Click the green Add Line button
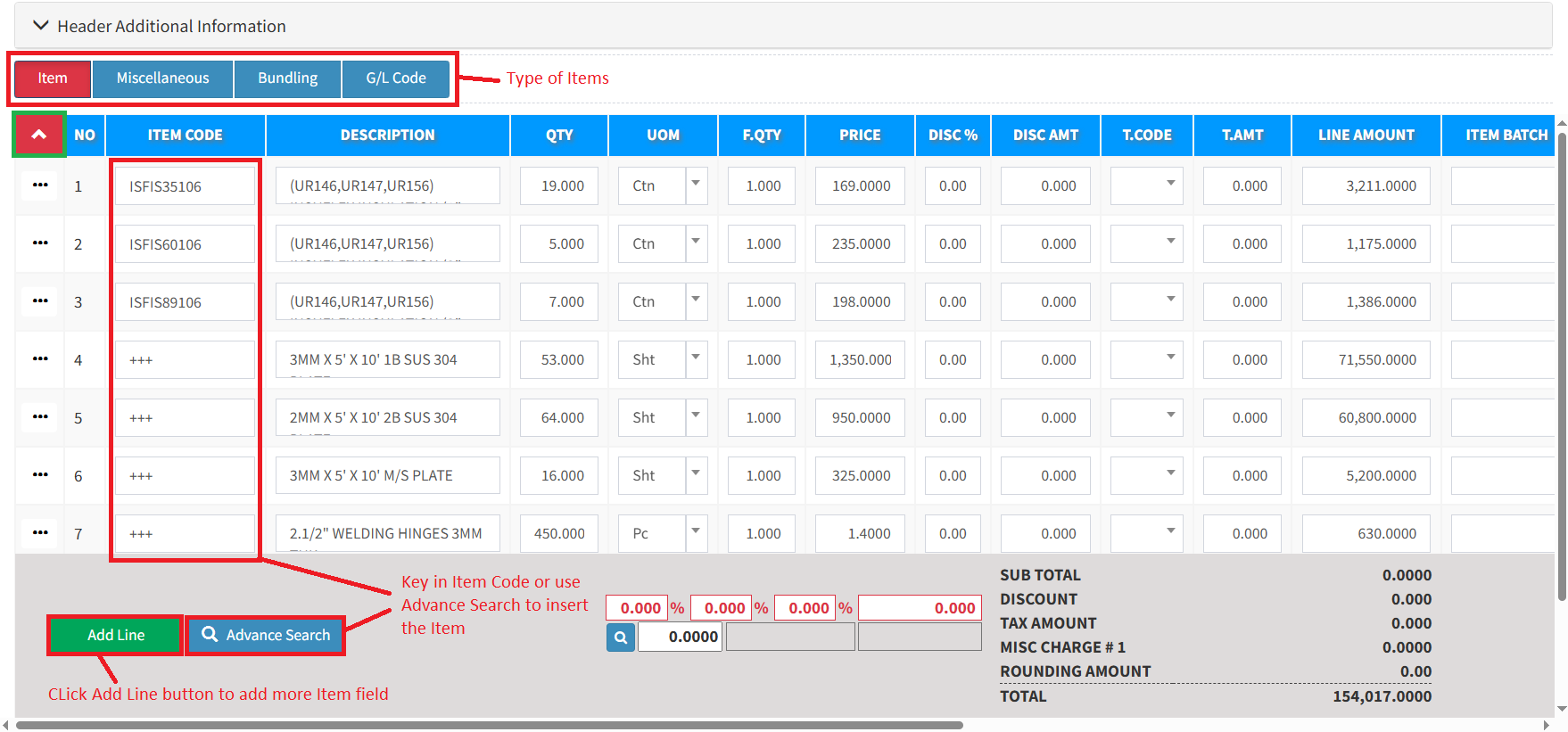Viewport: 1568px width, 732px height. click(116, 635)
